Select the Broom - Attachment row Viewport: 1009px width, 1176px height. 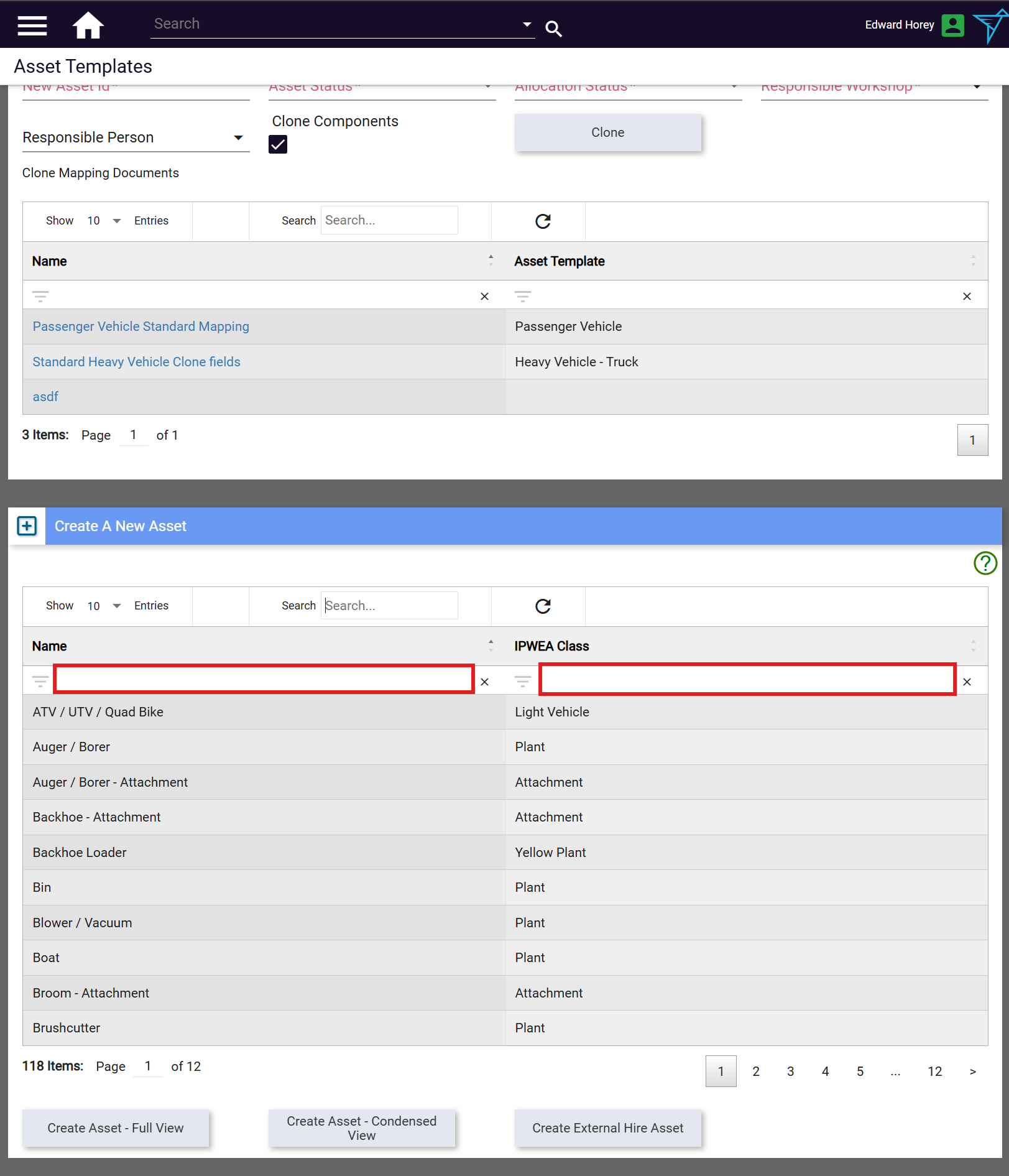[x=505, y=993]
